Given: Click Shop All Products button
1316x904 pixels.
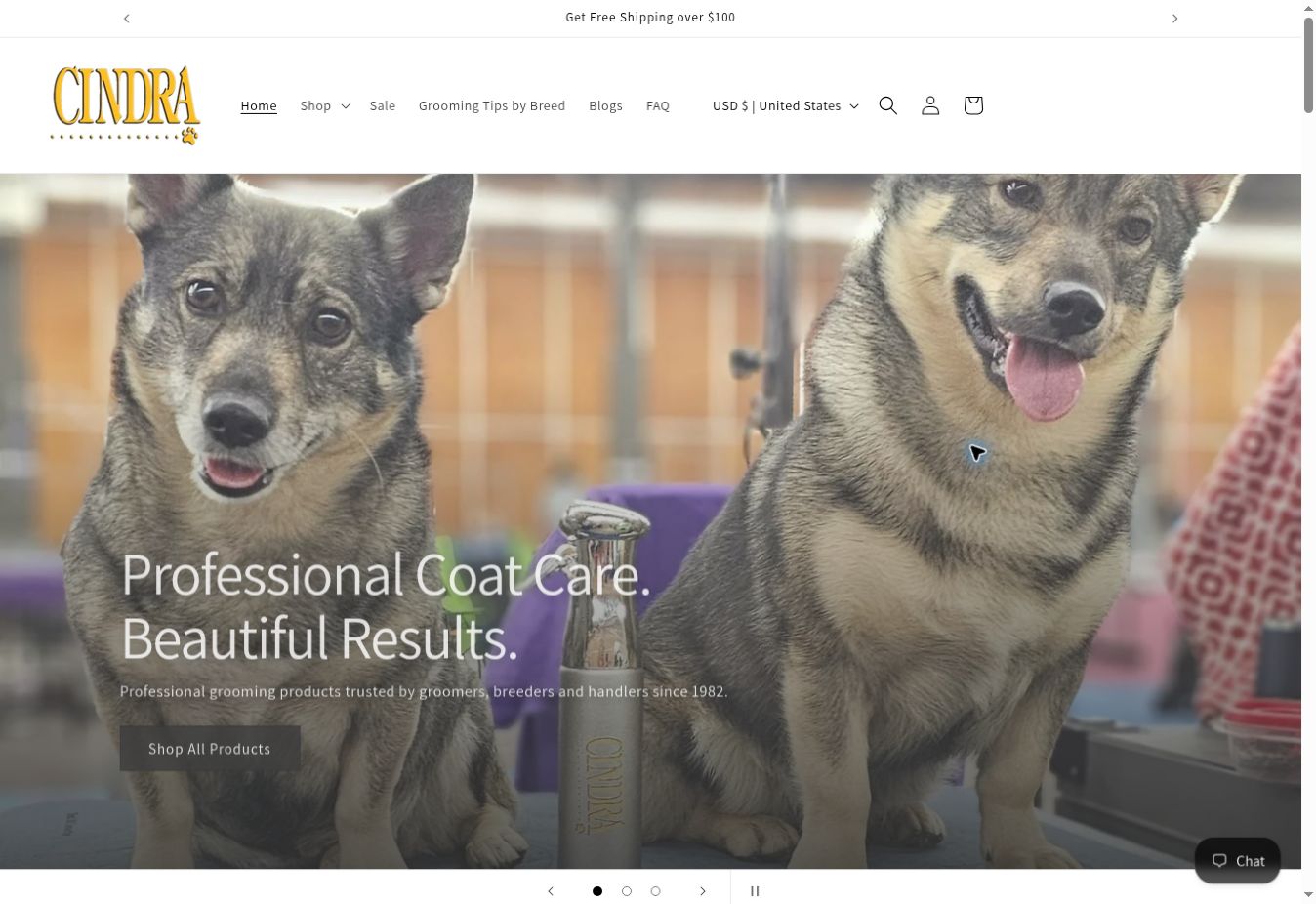Looking at the screenshot, I should click(210, 749).
